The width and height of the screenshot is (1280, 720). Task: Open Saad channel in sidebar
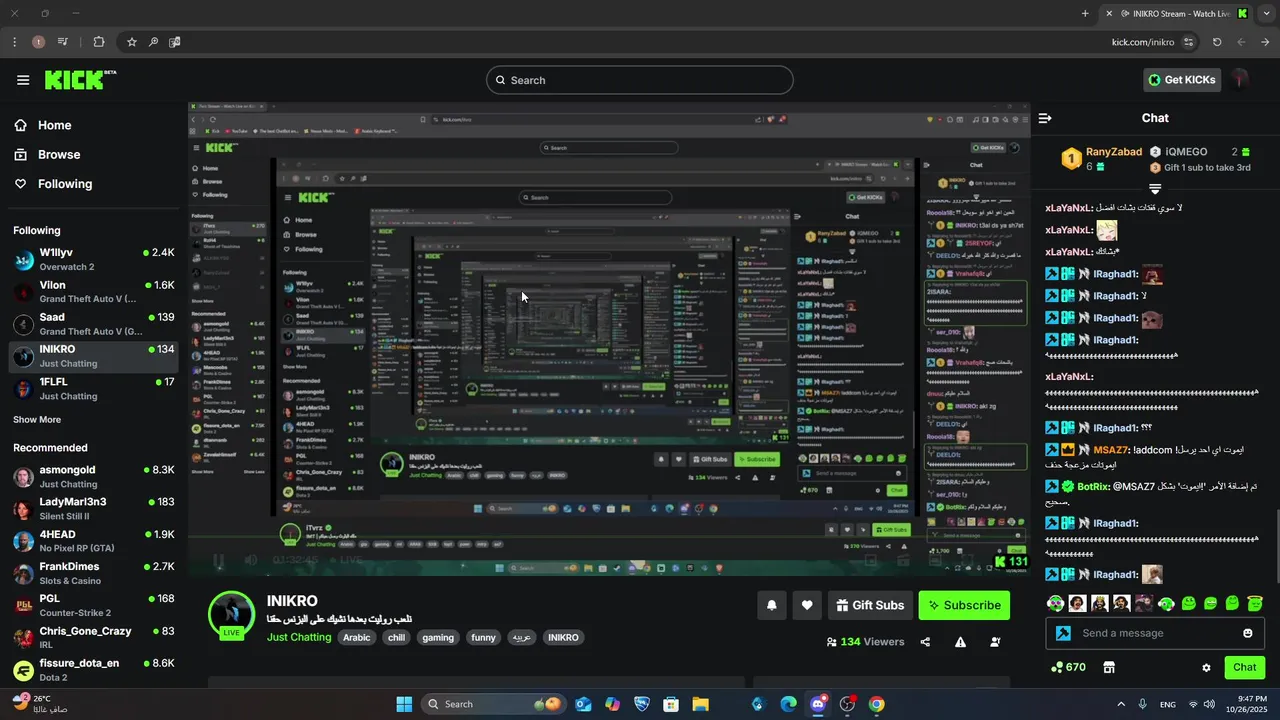pos(94,324)
